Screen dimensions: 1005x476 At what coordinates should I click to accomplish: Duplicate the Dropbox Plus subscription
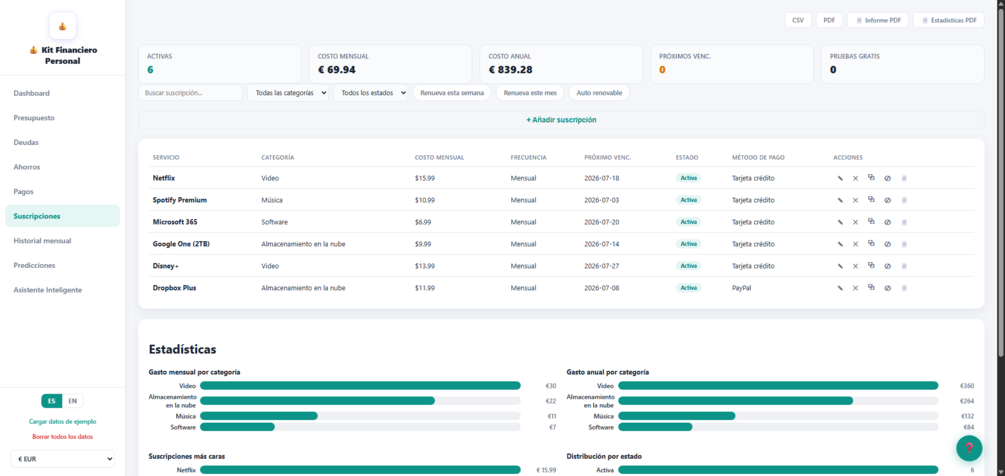pos(871,288)
